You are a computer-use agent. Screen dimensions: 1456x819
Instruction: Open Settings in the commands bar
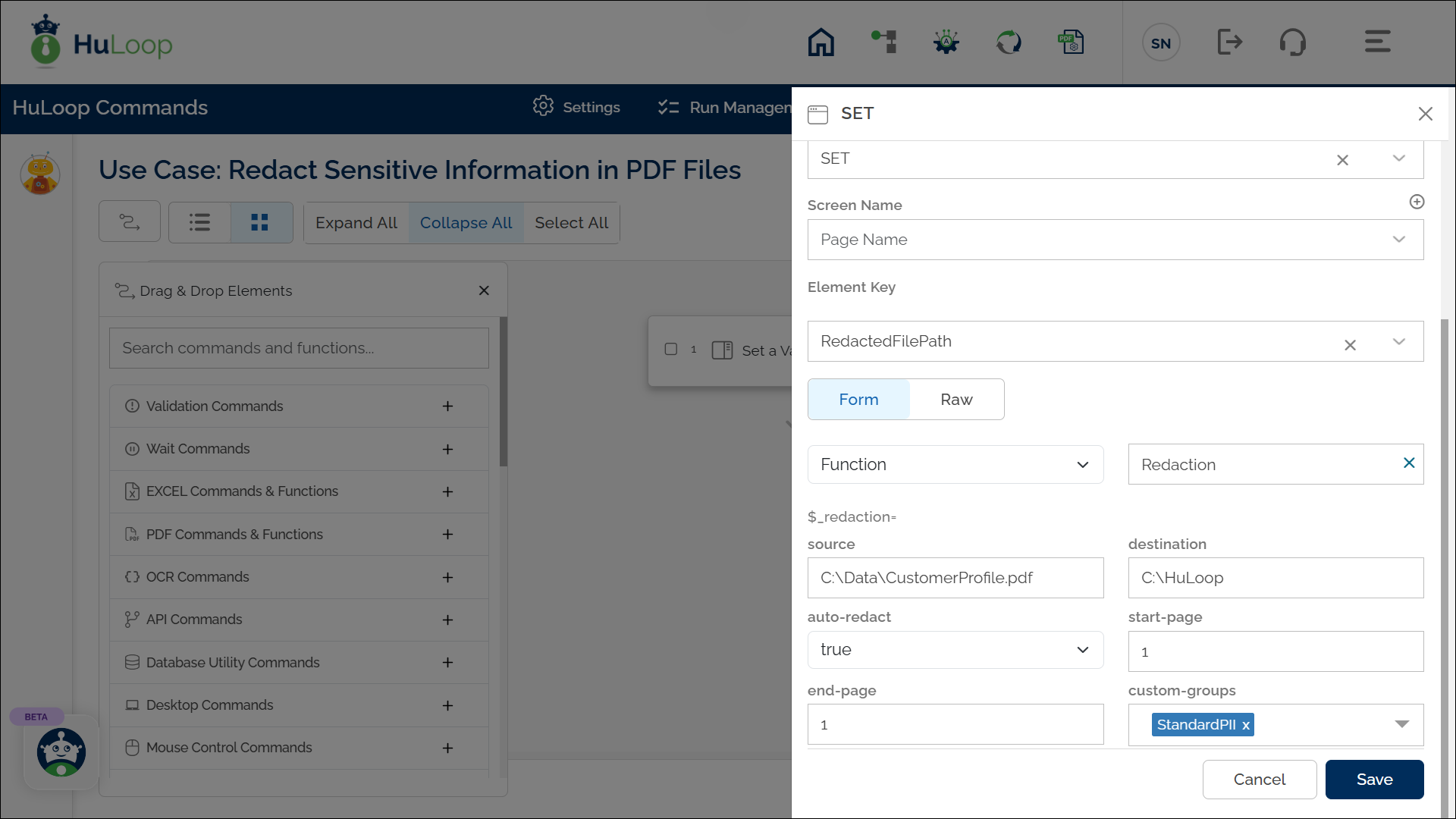pos(576,107)
